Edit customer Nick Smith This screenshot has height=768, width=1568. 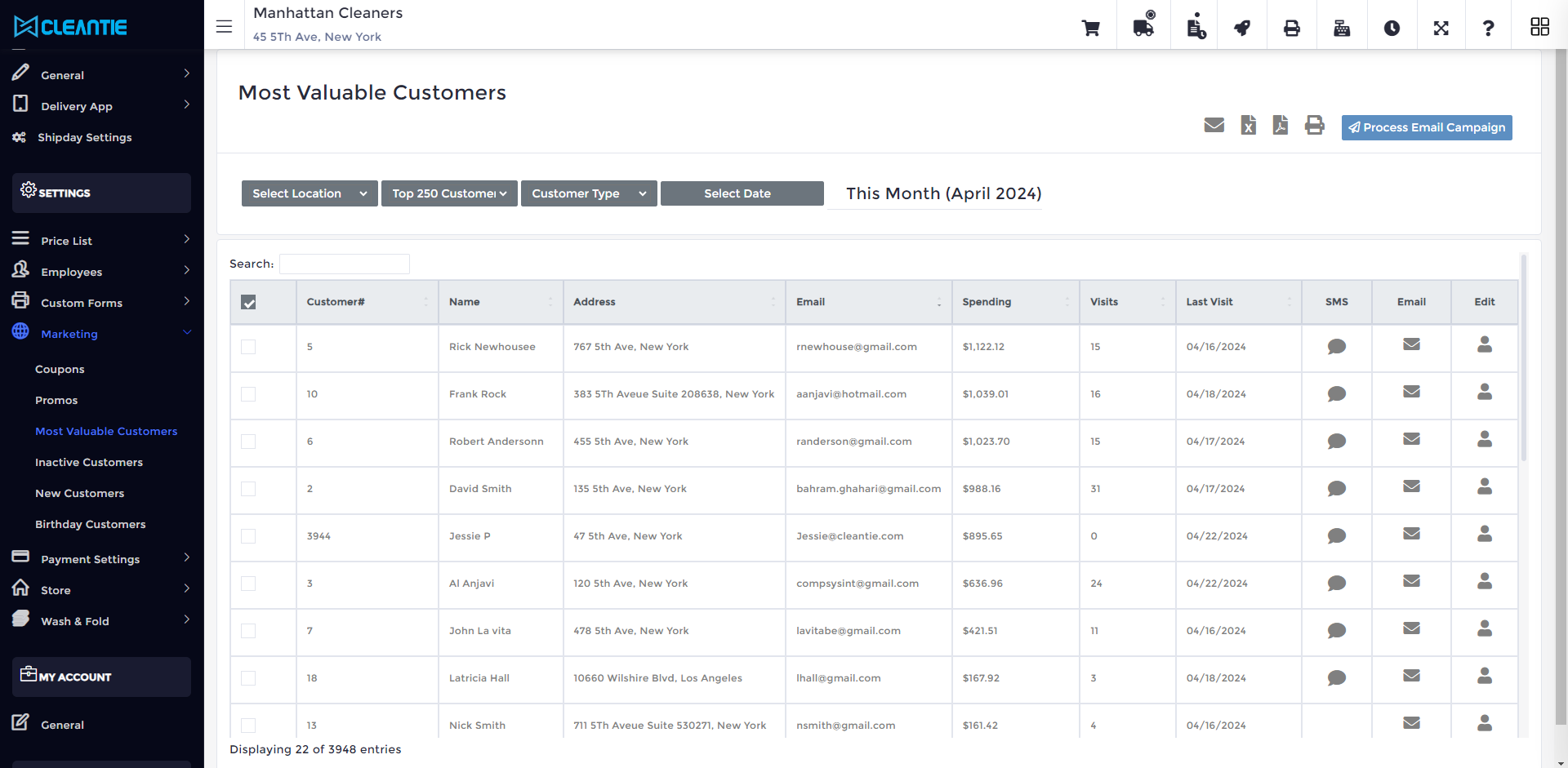point(1485,723)
